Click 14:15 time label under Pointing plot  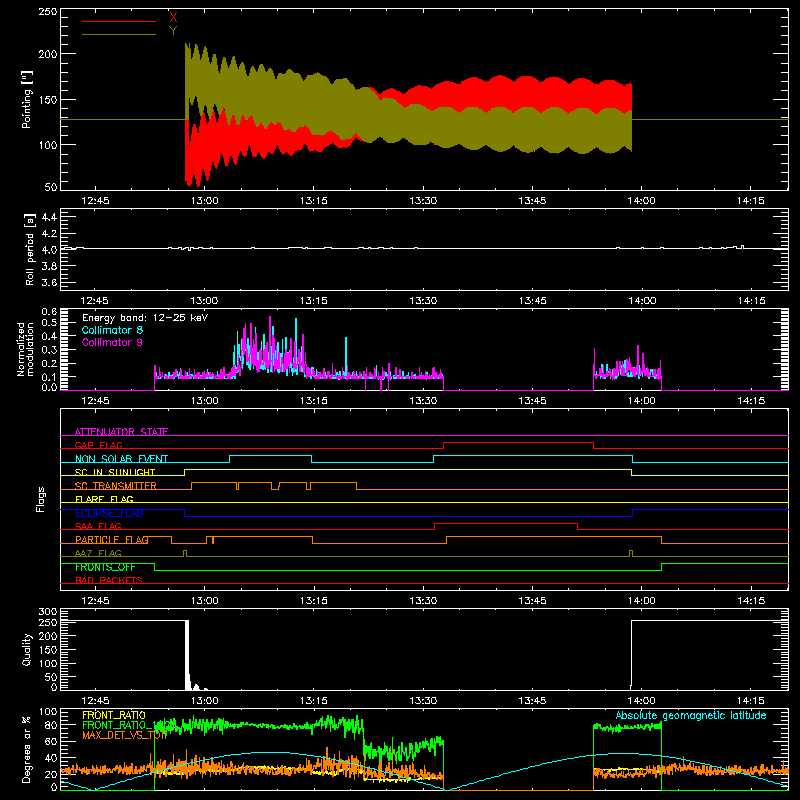751,201
